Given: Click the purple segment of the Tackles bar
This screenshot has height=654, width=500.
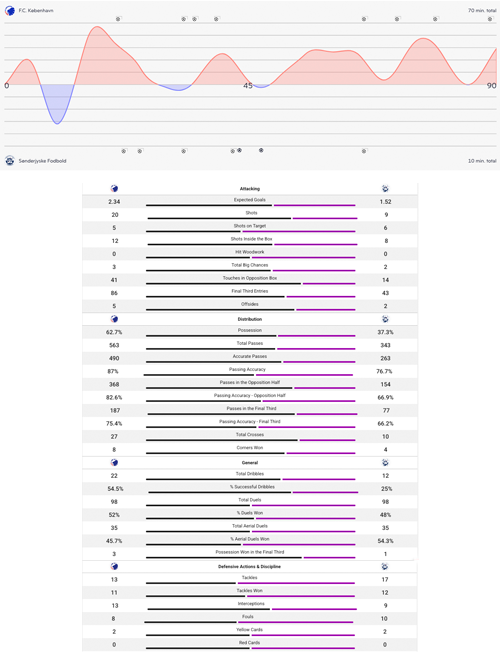Looking at the screenshot, I should (x=296, y=583).
